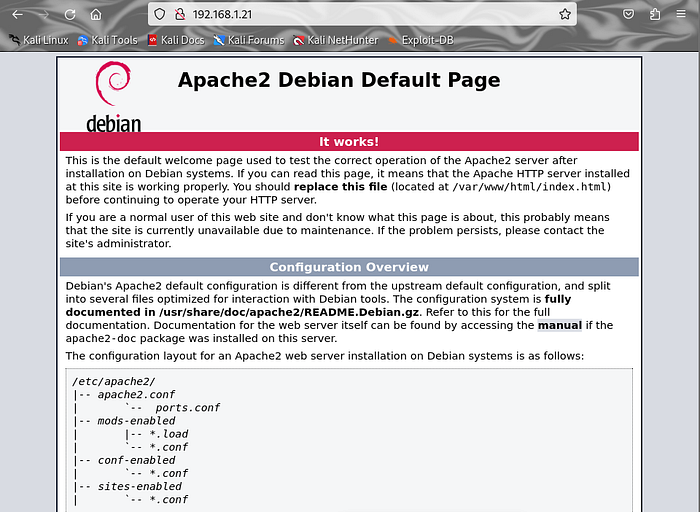Open the Firefox hamburger menu
700x512 pixels.
tap(681, 15)
